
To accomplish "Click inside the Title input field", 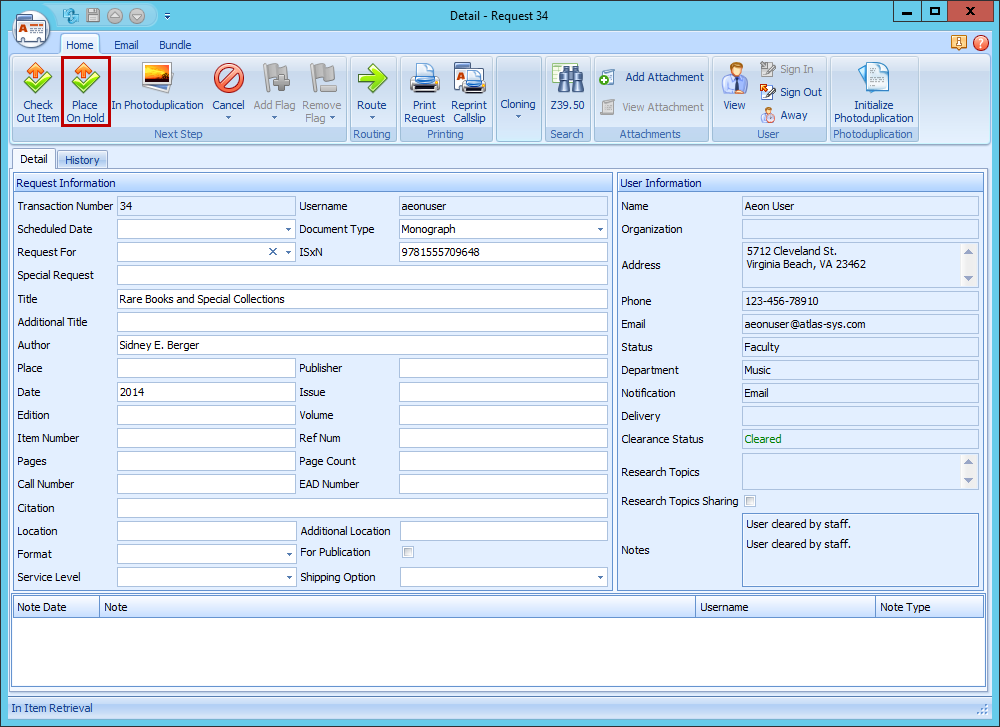I will 360,298.
